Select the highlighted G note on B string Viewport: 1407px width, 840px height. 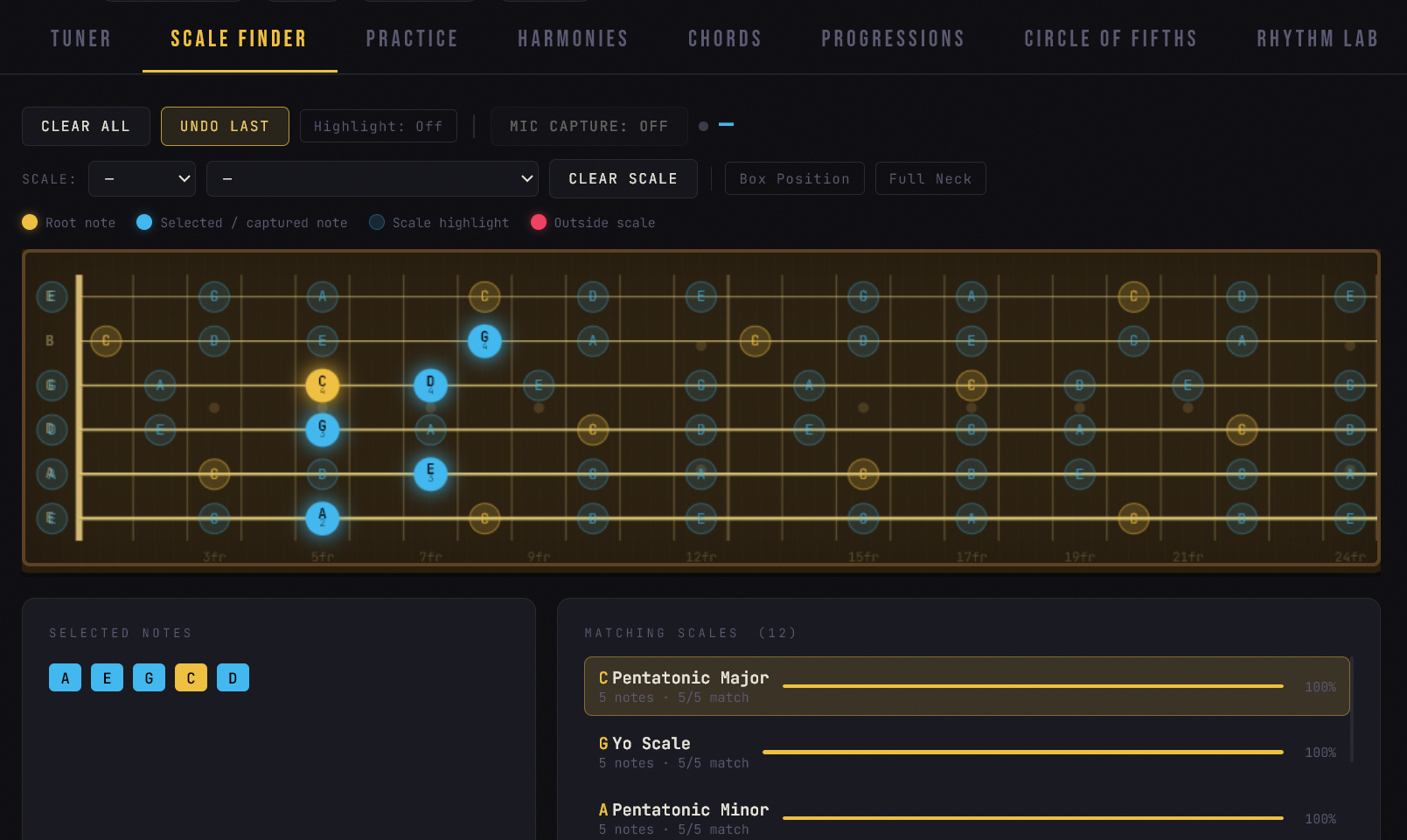[x=484, y=341]
